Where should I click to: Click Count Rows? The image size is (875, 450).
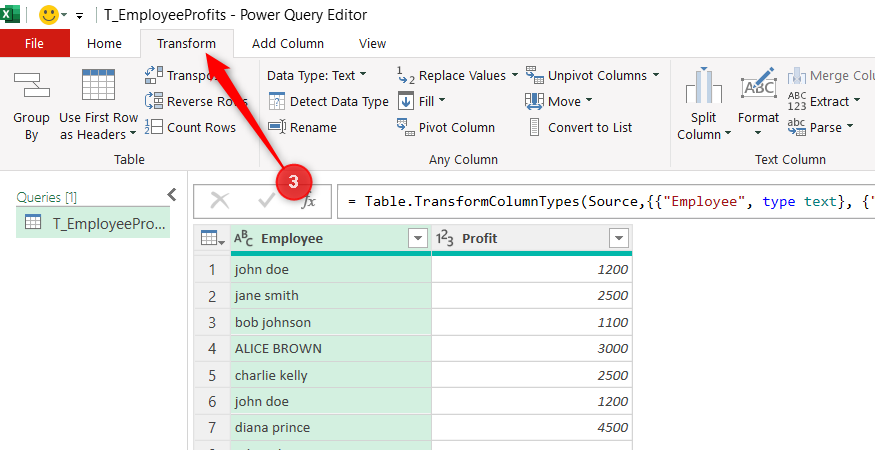pyautogui.click(x=190, y=127)
